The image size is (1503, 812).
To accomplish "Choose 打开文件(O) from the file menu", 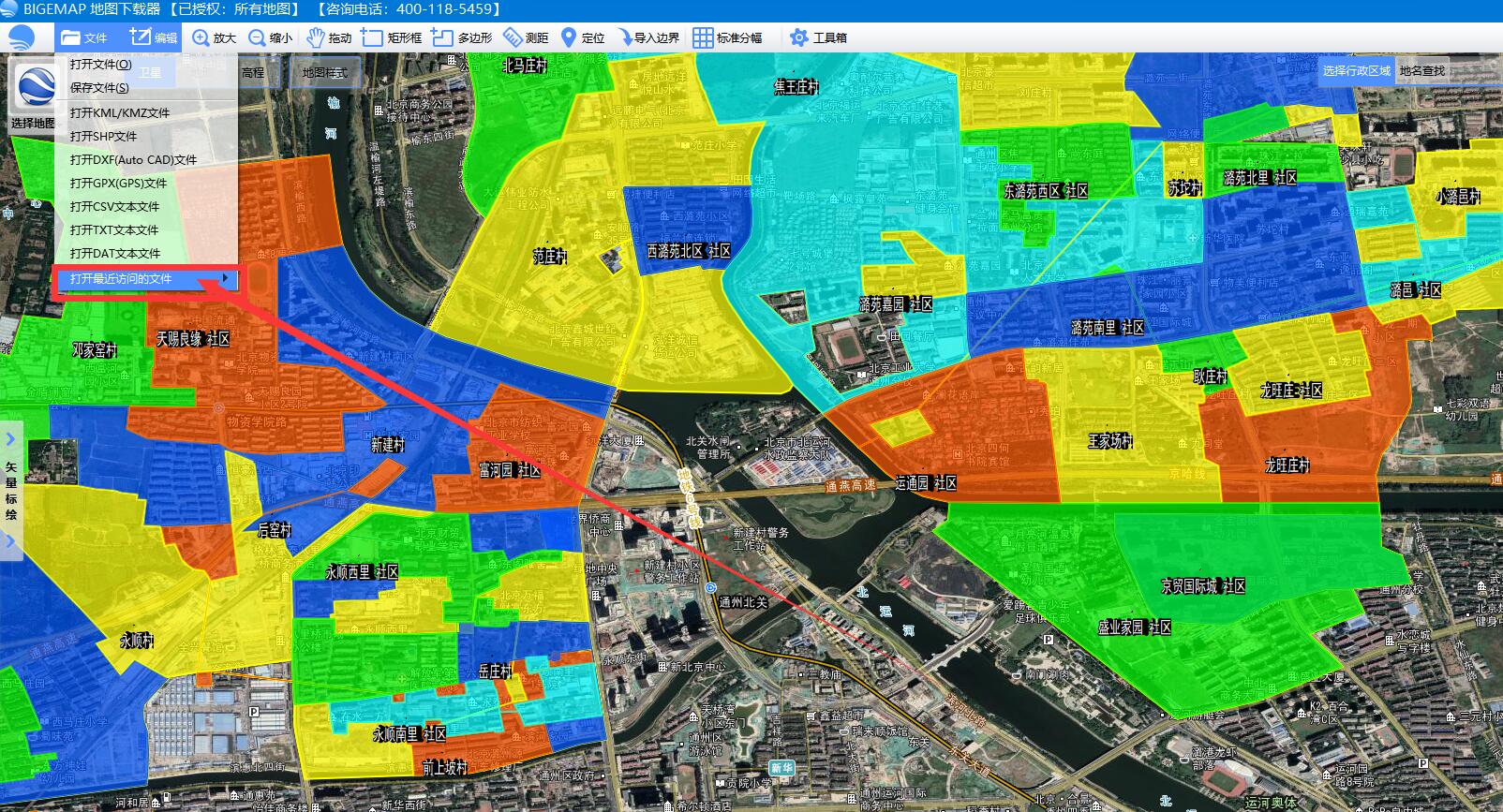I will click(x=100, y=65).
